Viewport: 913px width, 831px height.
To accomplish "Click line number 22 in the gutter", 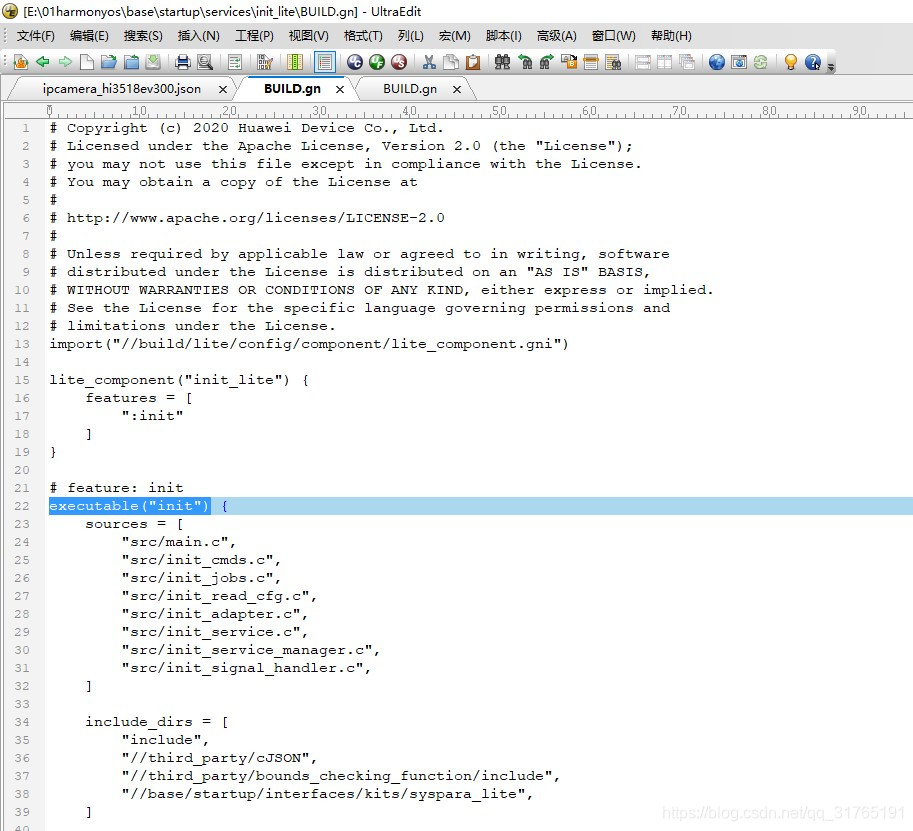I will [x=22, y=506].
